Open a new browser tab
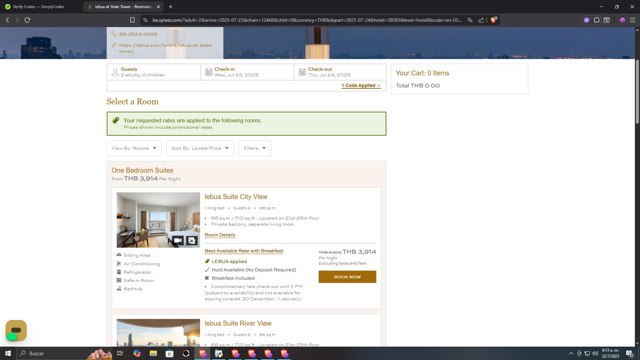640x360 pixels. click(171, 7)
